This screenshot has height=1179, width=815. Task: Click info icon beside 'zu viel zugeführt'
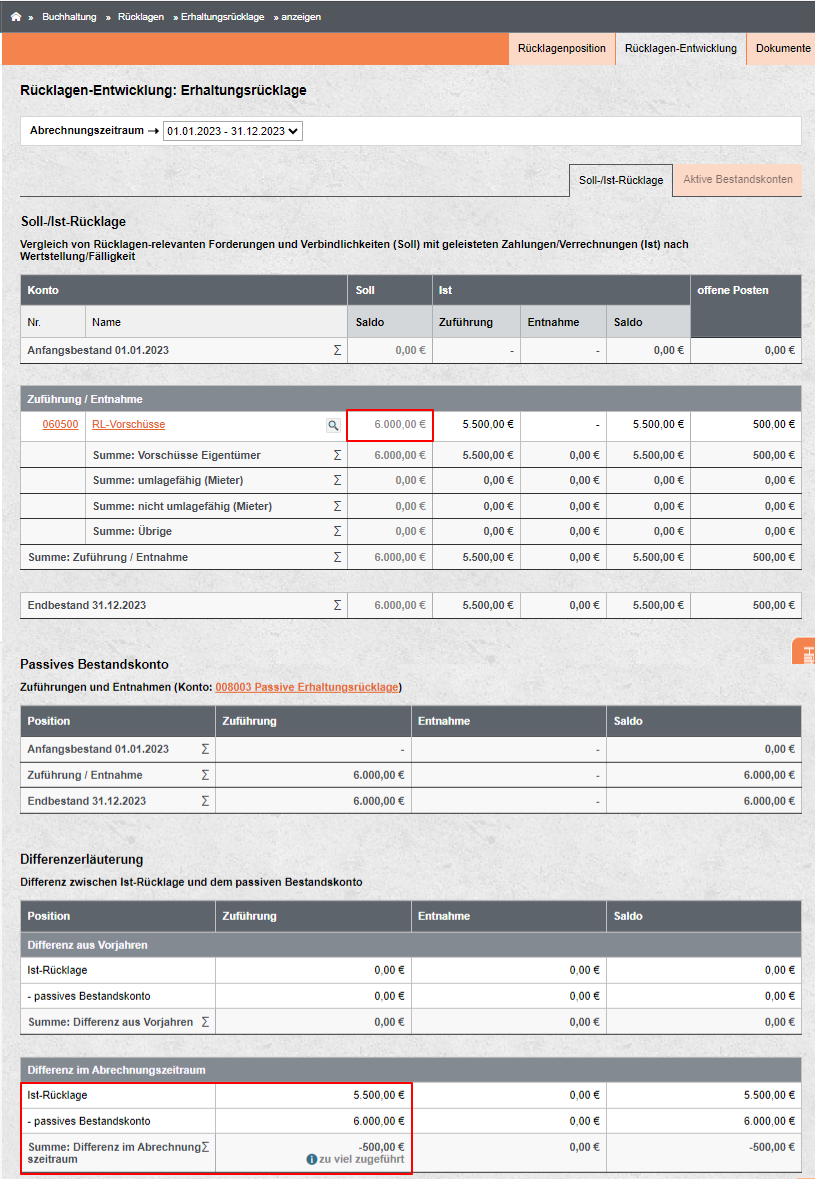click(x=311, y=1159)
